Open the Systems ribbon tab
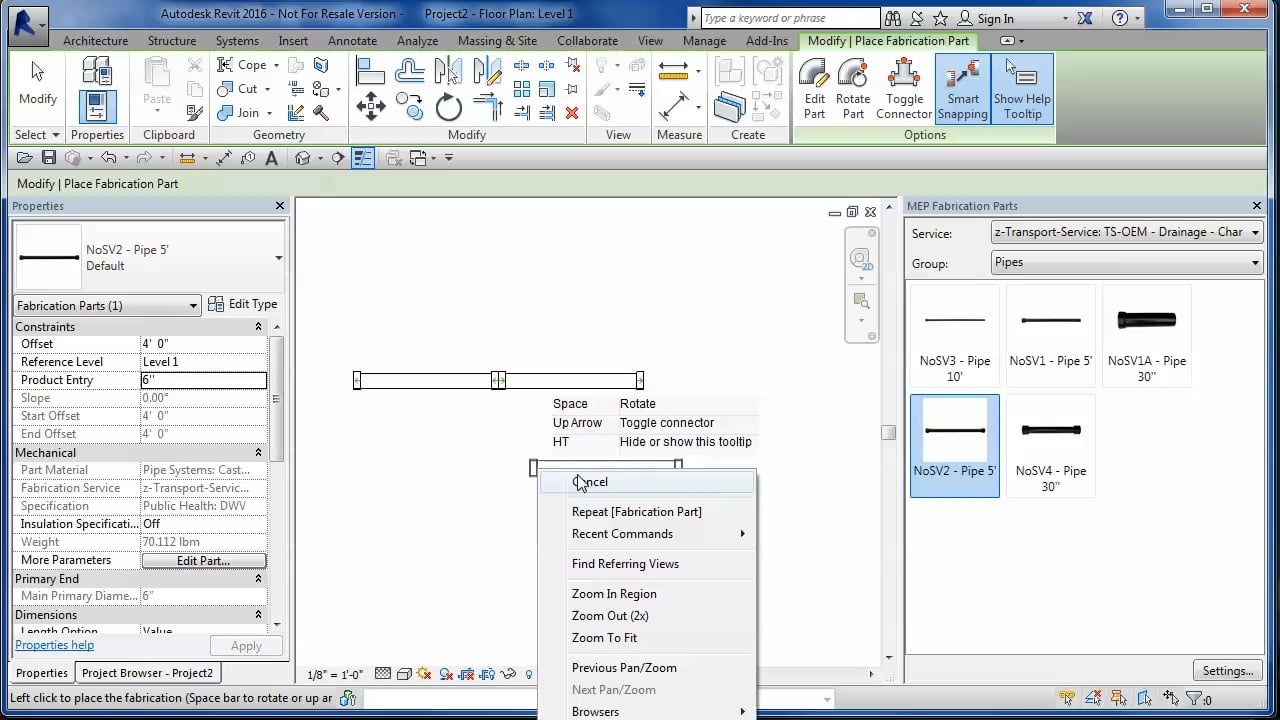The width and height of the screenshot is (1280, 720). [x=237, y=41]
